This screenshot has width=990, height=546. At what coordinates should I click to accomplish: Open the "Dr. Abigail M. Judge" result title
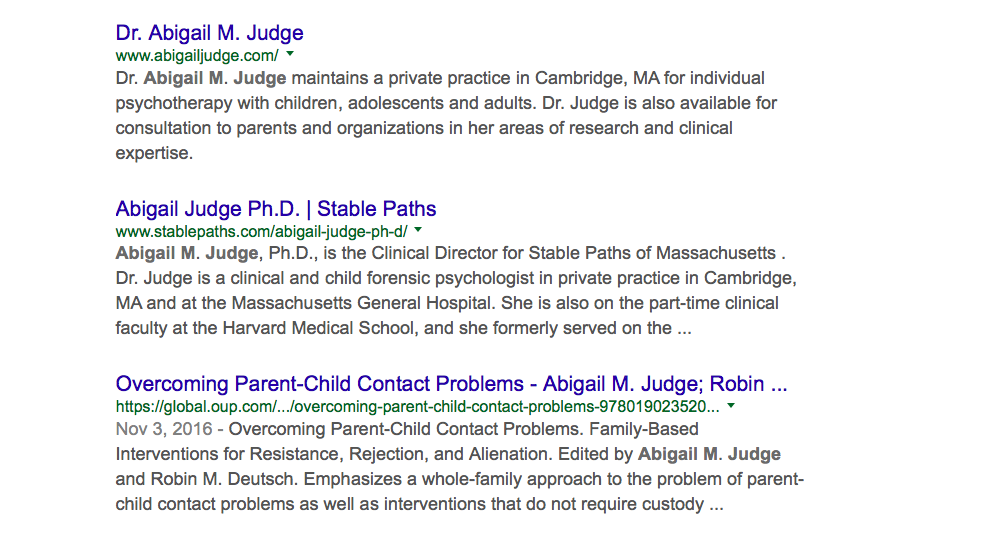209,33
